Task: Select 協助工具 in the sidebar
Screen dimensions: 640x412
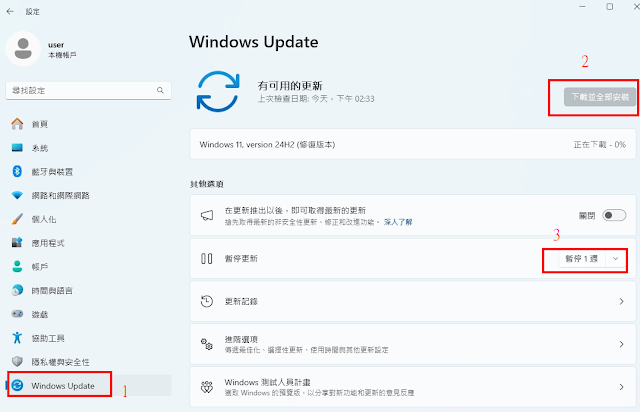Action: (89, 338)
